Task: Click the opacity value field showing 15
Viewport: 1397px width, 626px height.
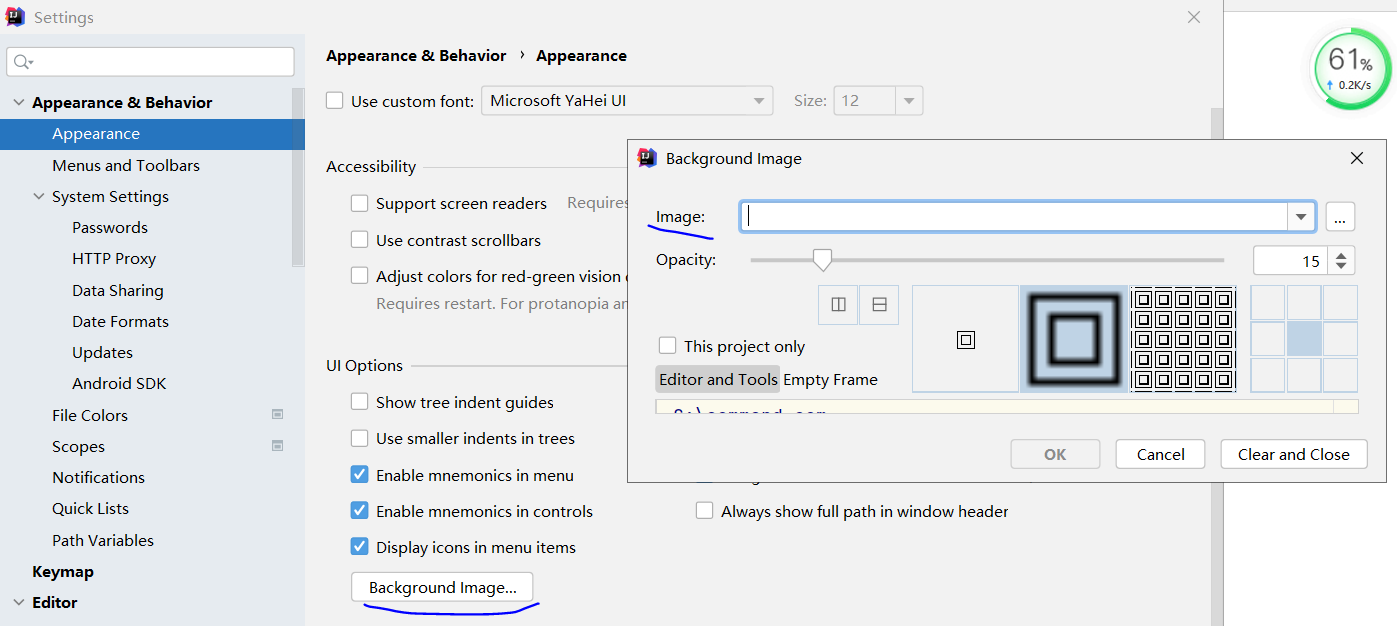Action: click(1290, 261)
